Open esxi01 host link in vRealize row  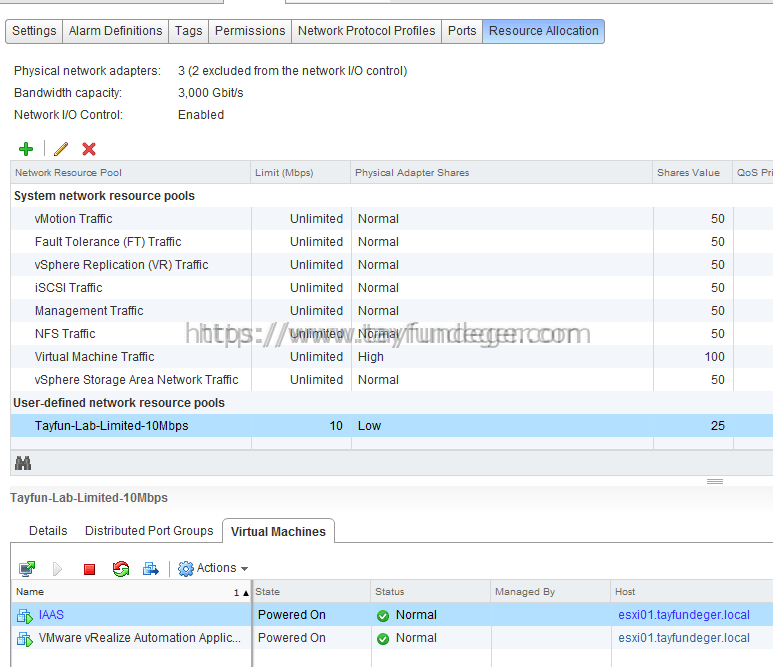pos(684,638)
